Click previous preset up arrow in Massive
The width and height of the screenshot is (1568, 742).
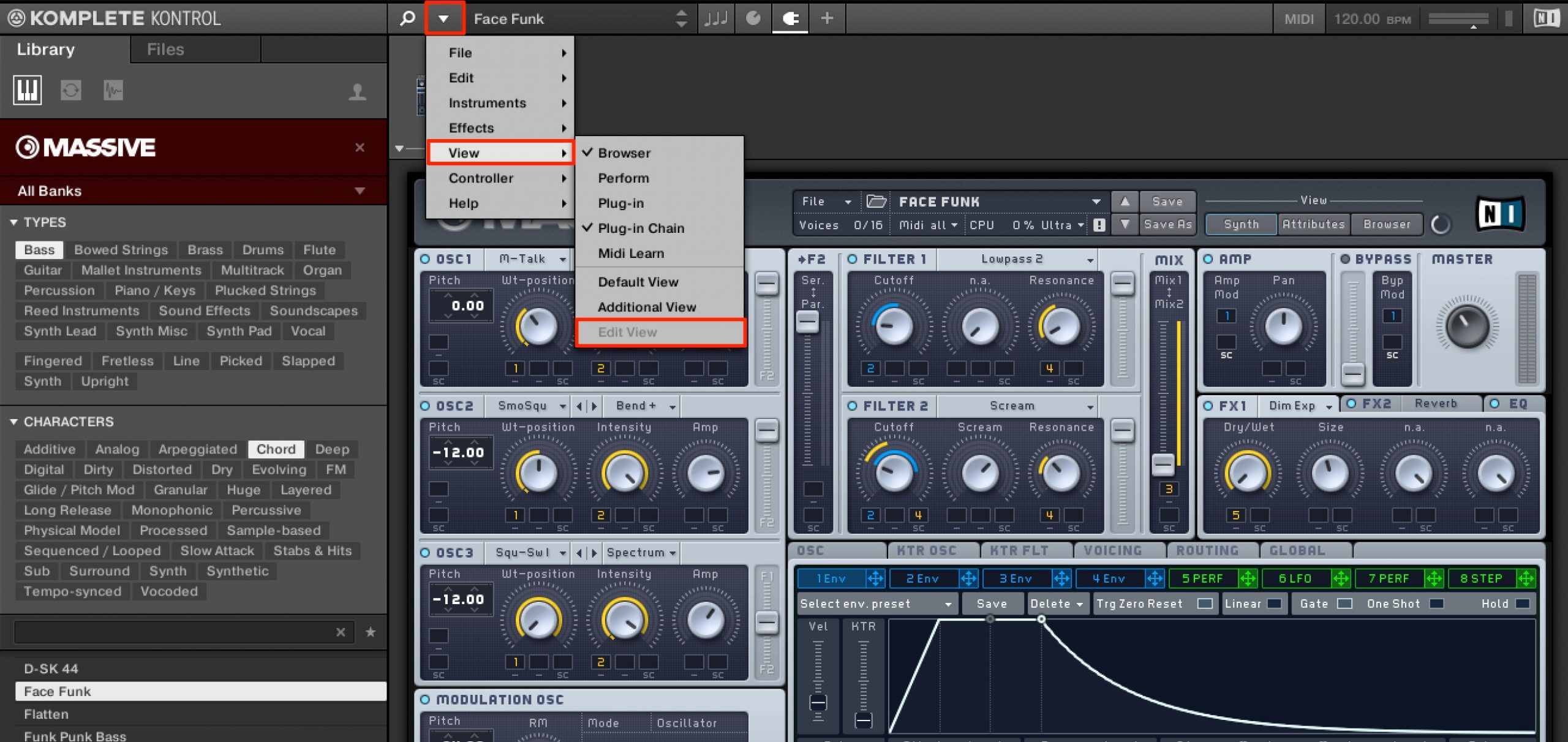pos(1125,201)
